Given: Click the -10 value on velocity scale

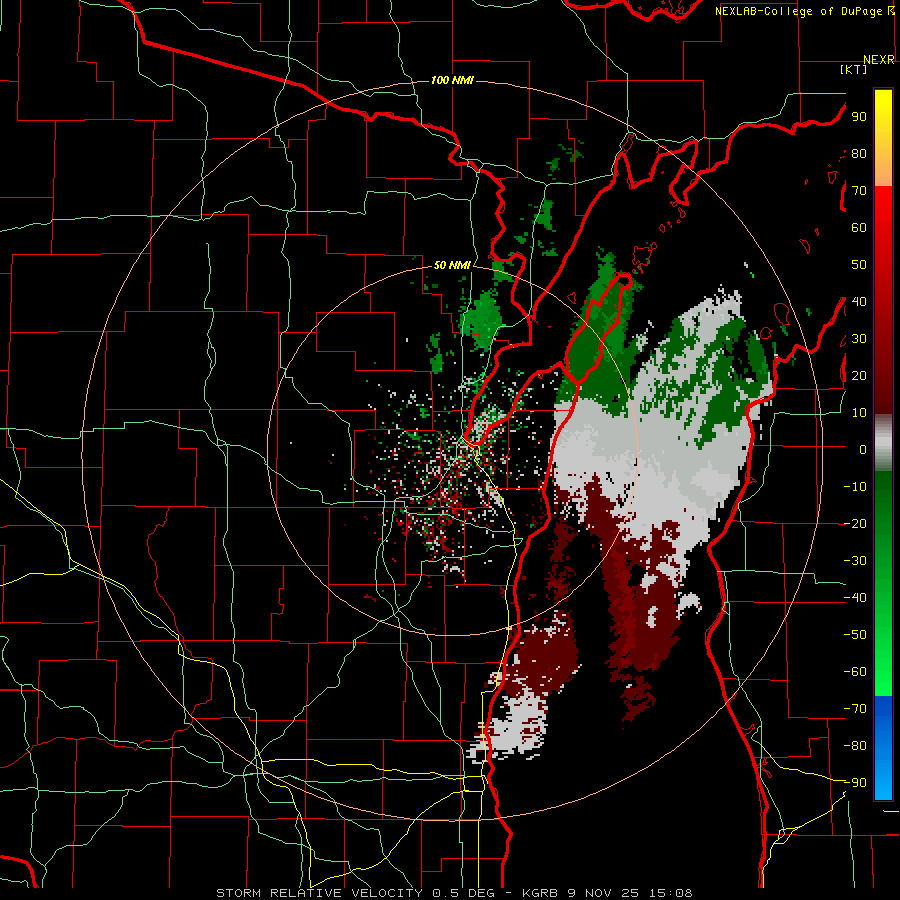Looking at the screenshot, I should pos(855,487).
